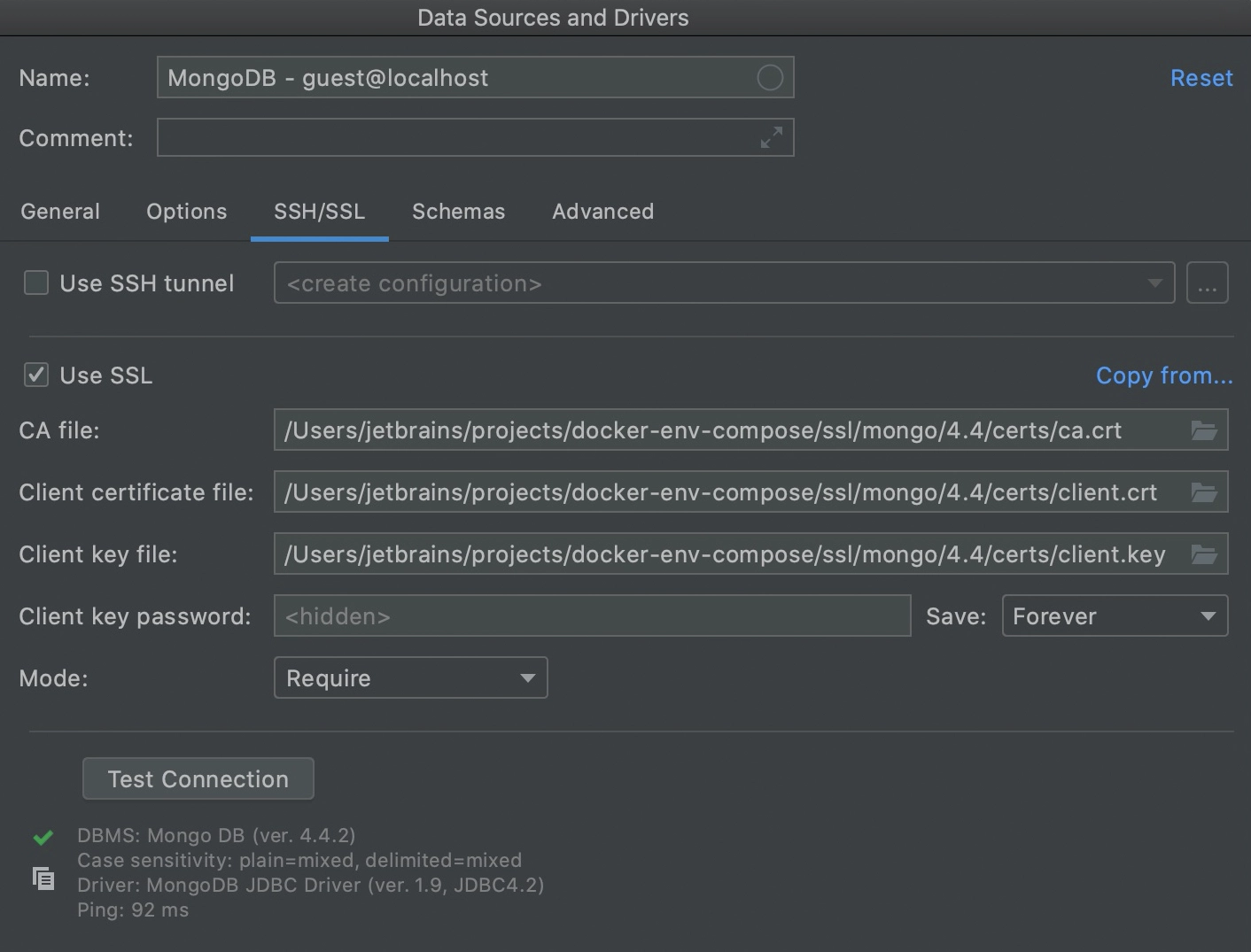Screen dimensions: 1251x952
Task: Open the Save password duration dropdown
Action: point(1115,616)
